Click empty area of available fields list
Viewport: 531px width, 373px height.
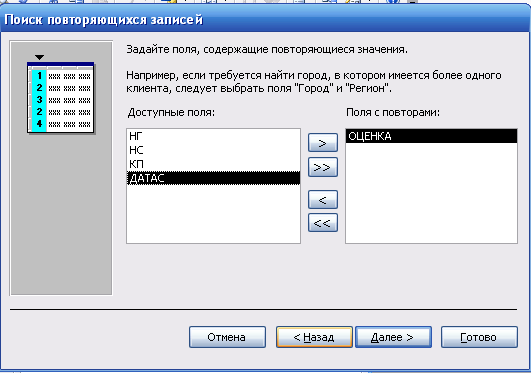213,213
